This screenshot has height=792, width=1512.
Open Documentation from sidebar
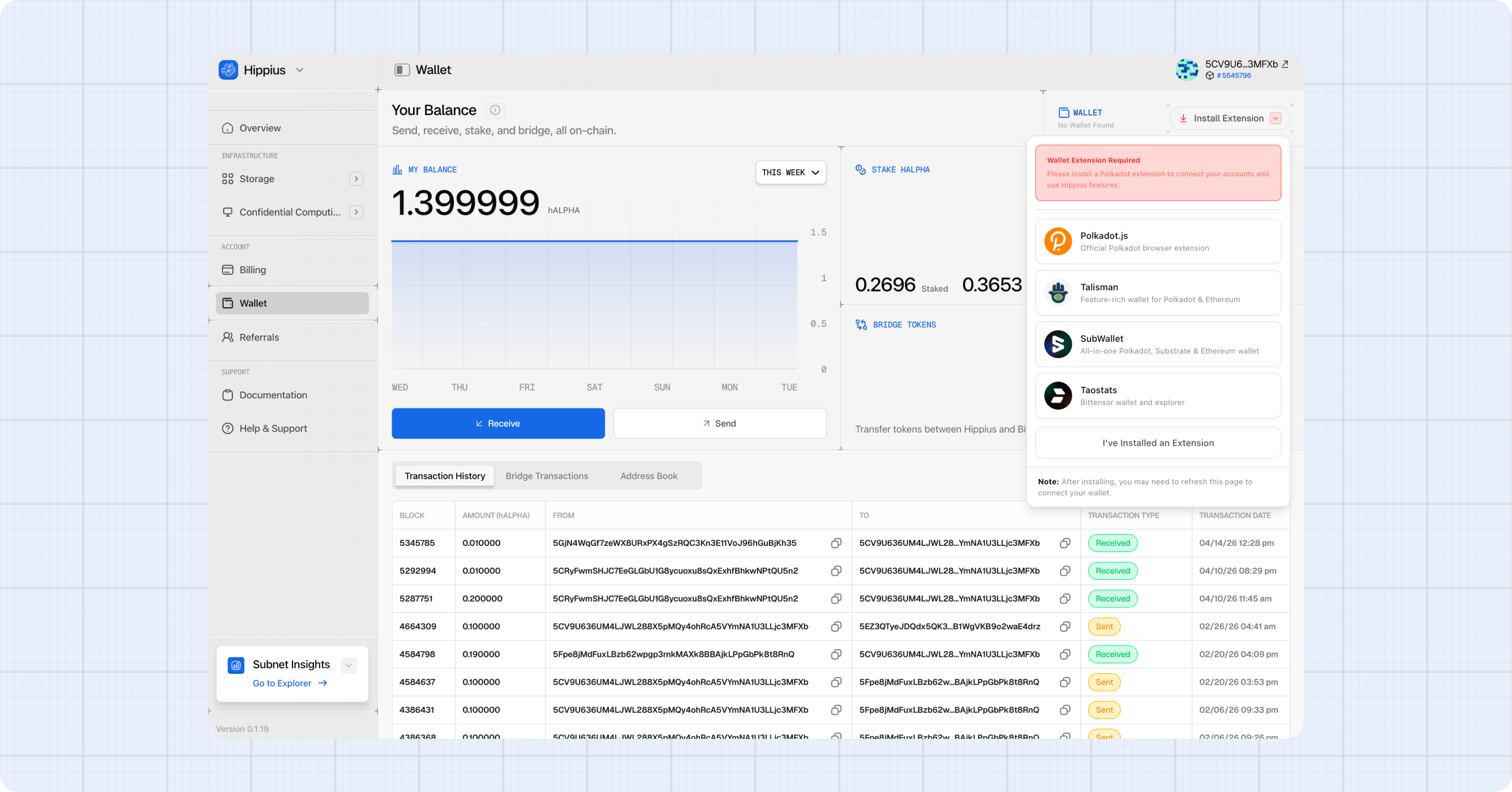pyautogui.click(x=293, y=395)
